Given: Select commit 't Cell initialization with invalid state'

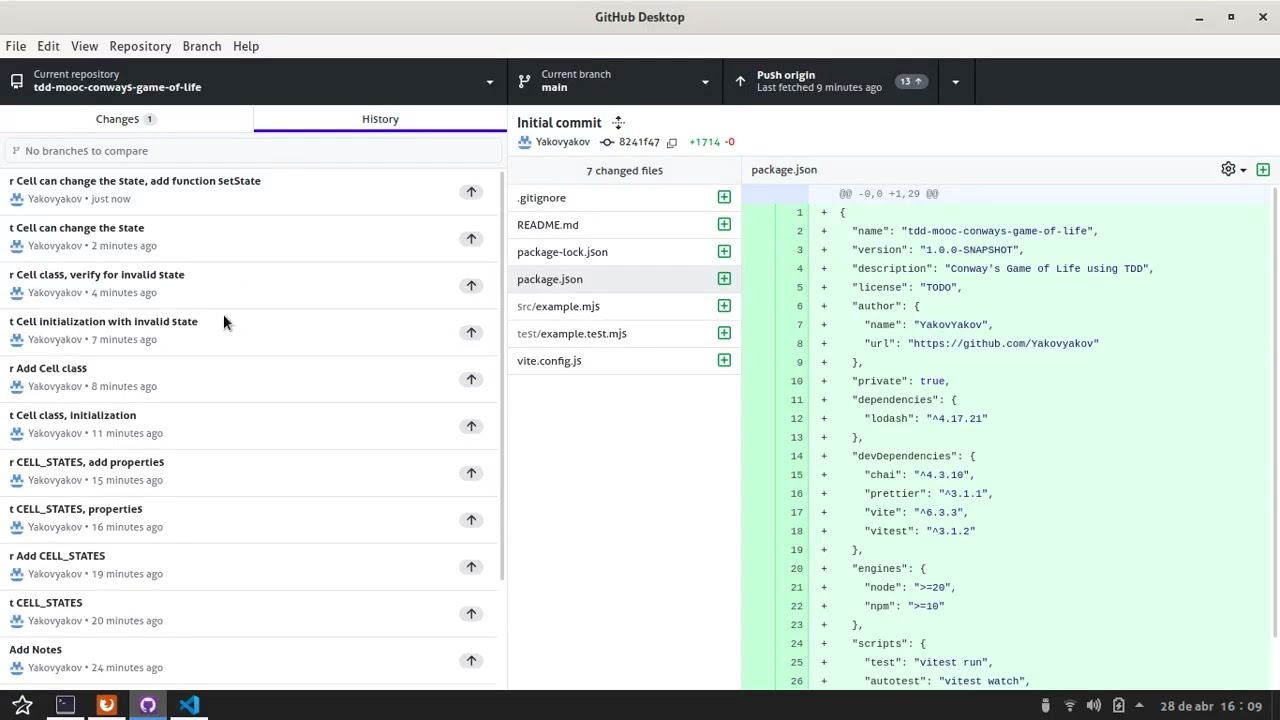Looking at the screenshot, I should 248,331.
